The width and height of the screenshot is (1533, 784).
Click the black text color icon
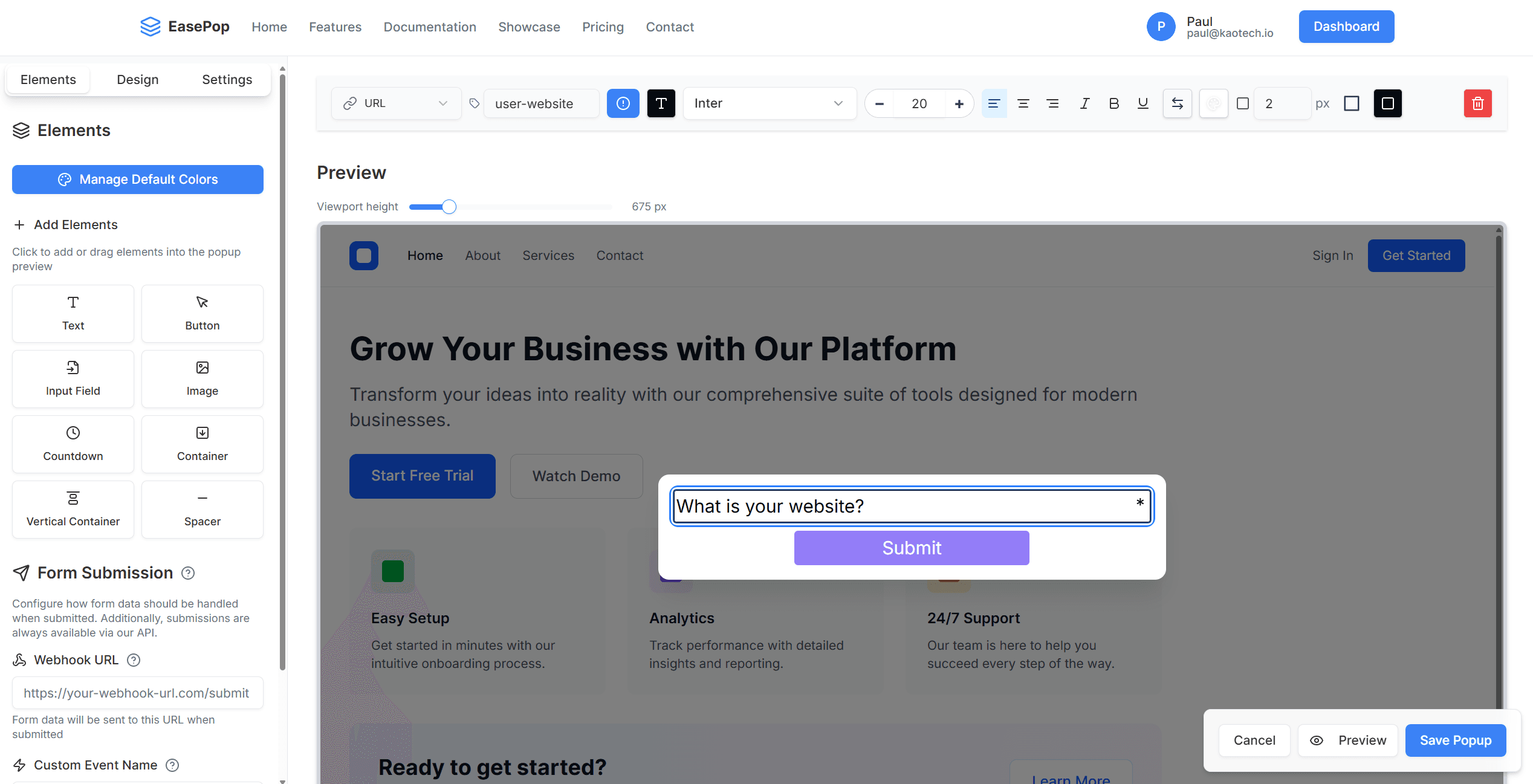tap(661, 103)
